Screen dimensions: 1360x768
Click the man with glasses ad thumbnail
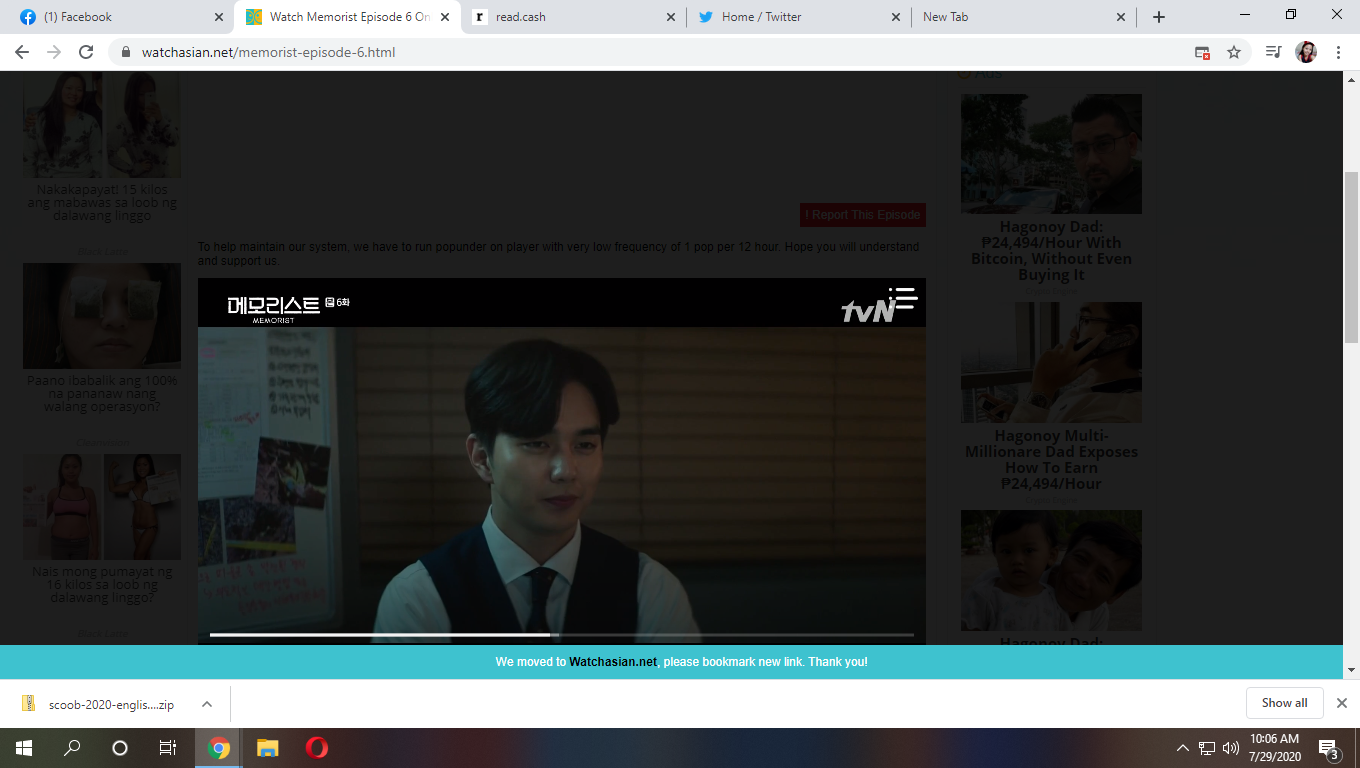pyautogui.click(x=1051, y=154)
